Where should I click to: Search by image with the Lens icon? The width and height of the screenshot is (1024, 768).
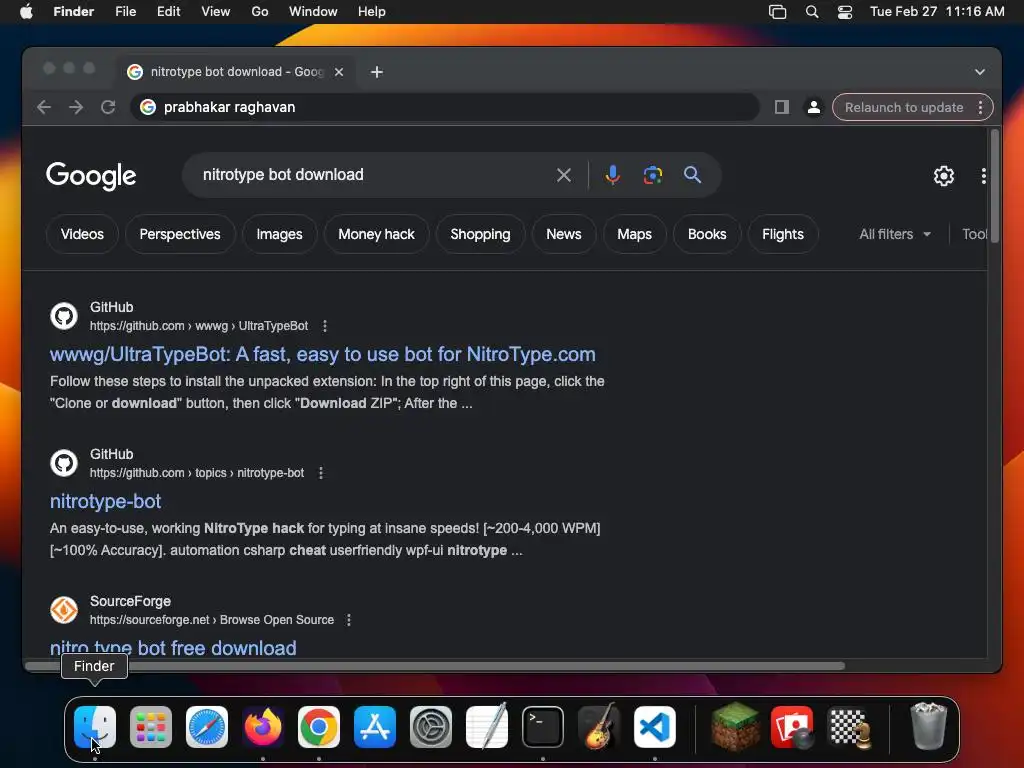coord(652,175)
